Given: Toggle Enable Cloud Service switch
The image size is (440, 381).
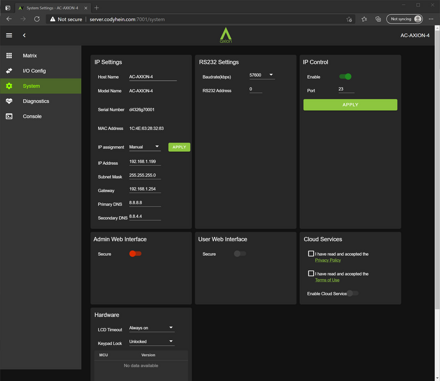Looking at the screenshot, I should (353, 293).
